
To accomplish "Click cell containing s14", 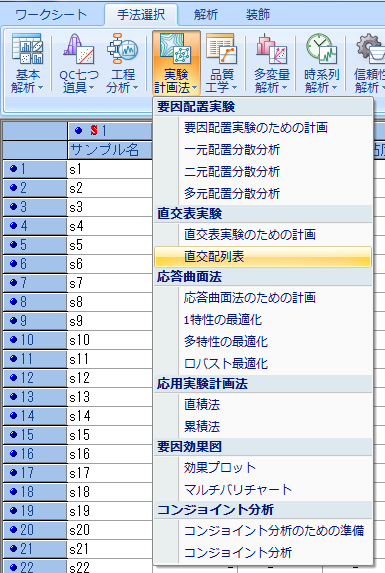I will 110,416.
